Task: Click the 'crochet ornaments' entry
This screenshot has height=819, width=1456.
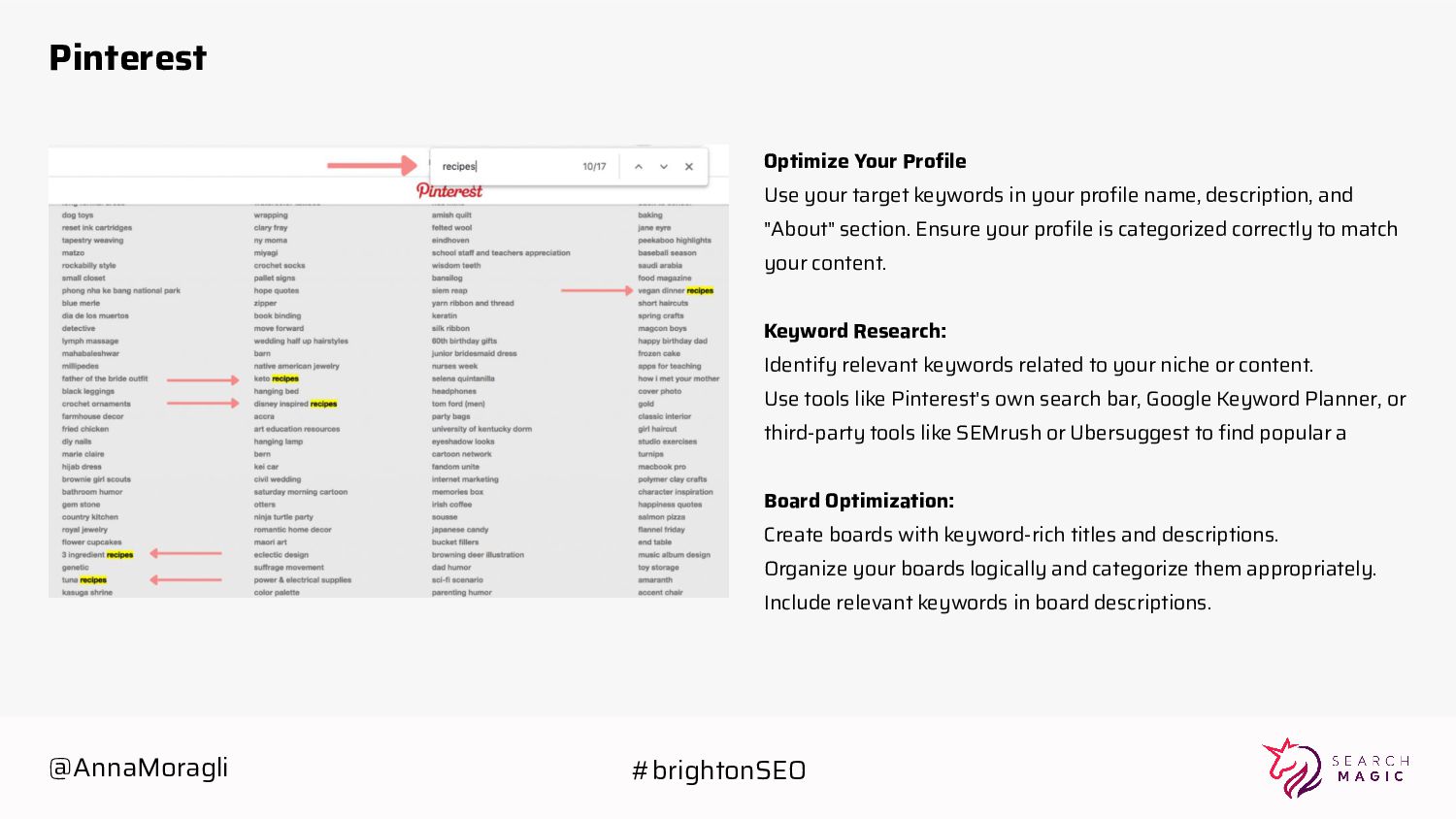Action: (x=96, y=405)
